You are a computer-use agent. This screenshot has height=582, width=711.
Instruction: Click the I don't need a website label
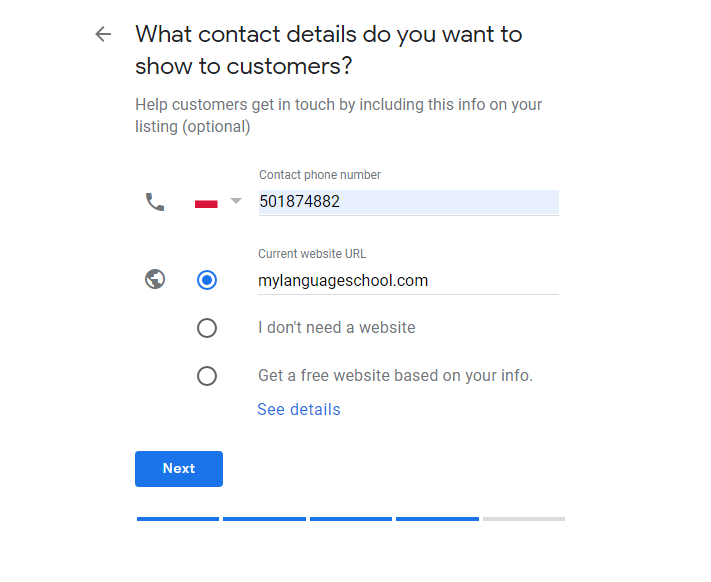[x=337, y=327]
